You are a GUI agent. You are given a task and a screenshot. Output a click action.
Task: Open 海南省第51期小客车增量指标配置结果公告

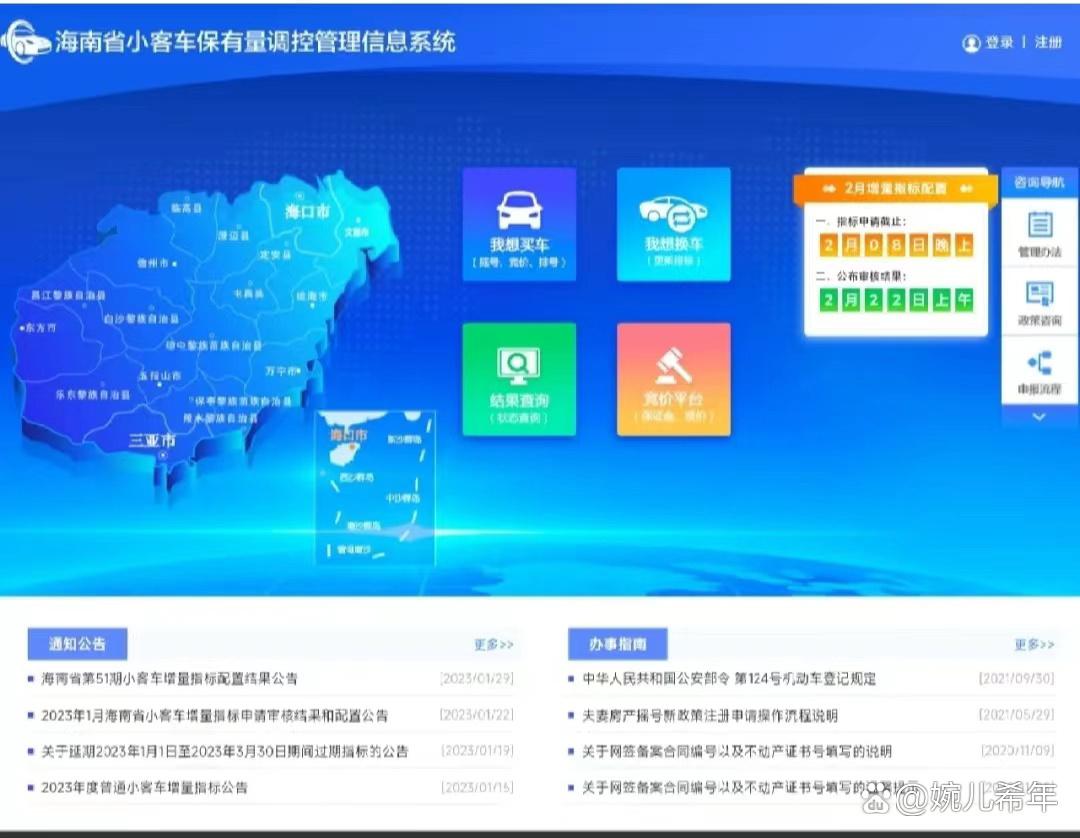pyautogui.click(x=169, y=678)
